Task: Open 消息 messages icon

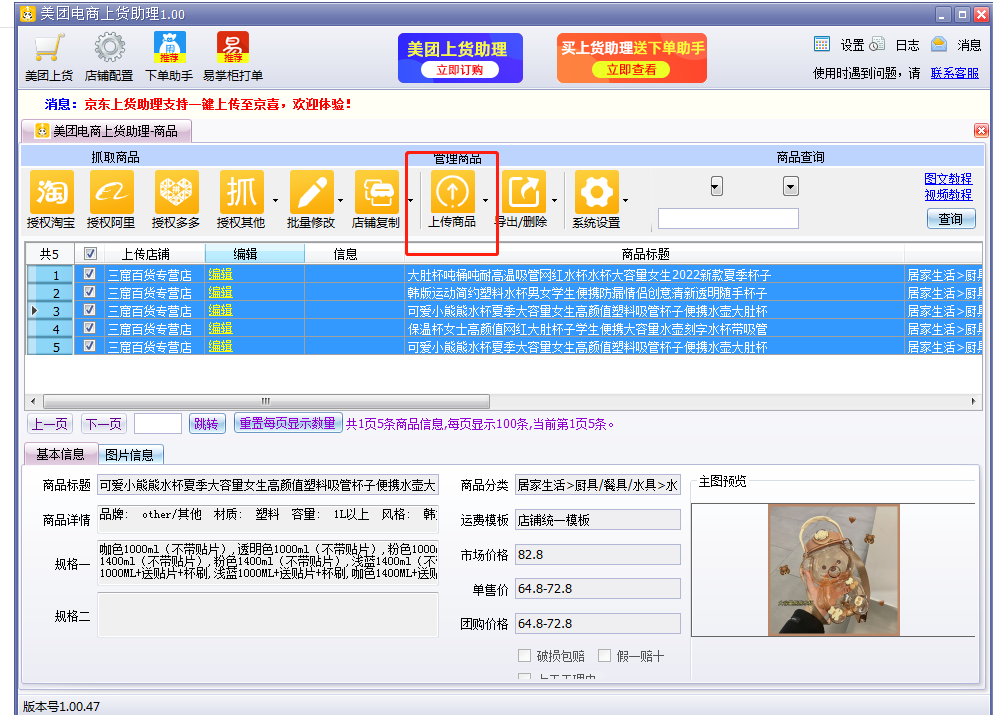Action: (x=939, y=44)
